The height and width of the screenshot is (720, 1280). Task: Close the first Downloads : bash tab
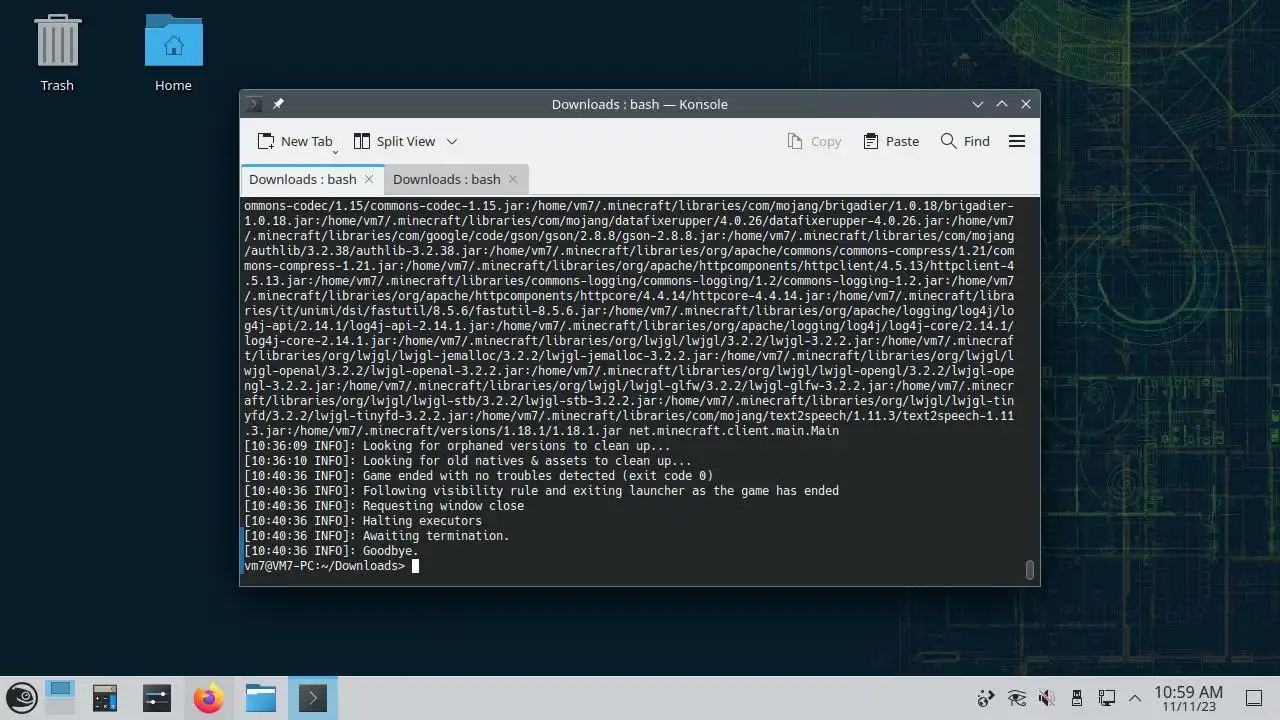coord(369,179)
